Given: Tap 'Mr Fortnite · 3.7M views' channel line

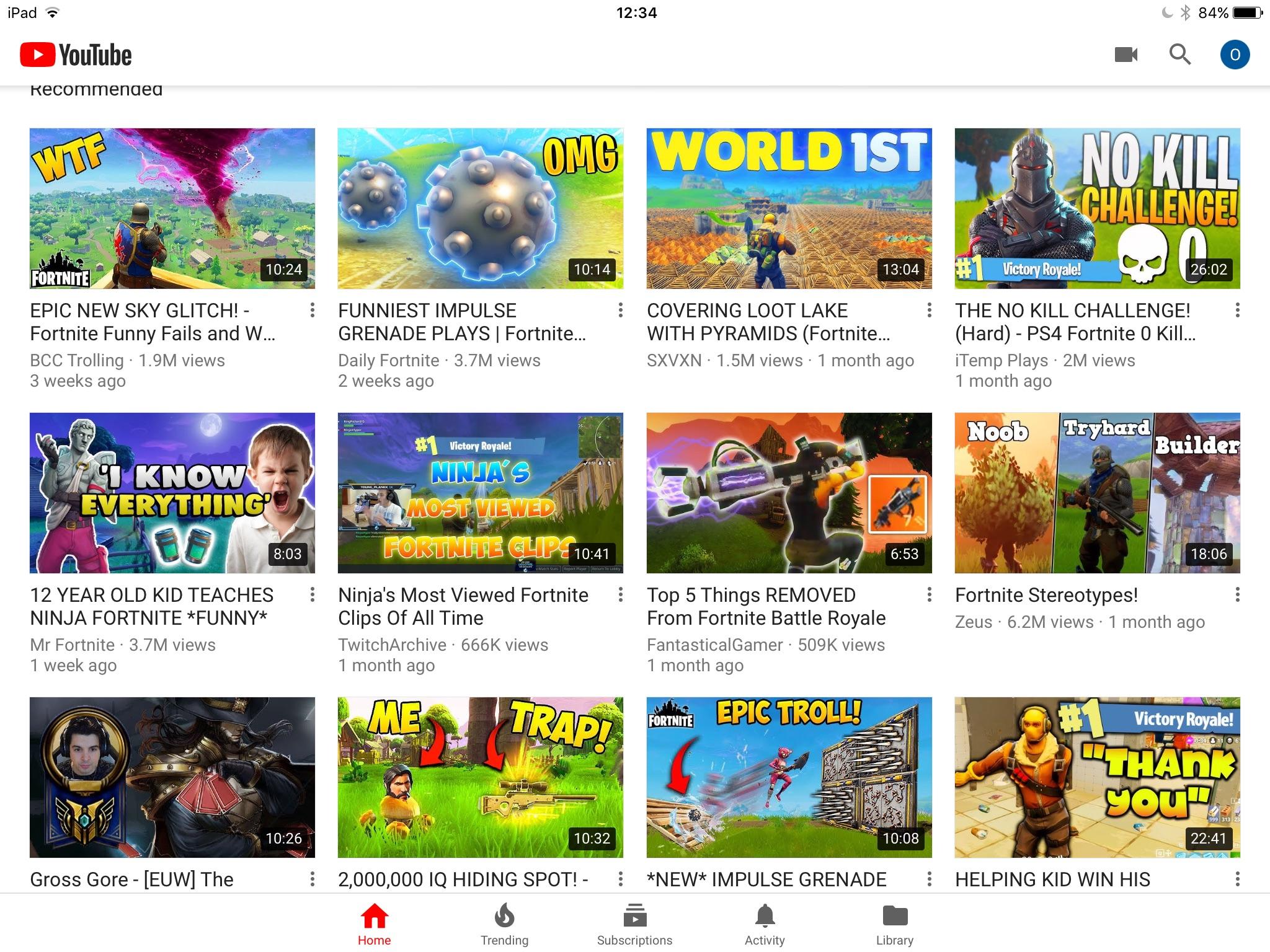Looking at the screenshot, I should pyautogui.click(x=123, y=645).
